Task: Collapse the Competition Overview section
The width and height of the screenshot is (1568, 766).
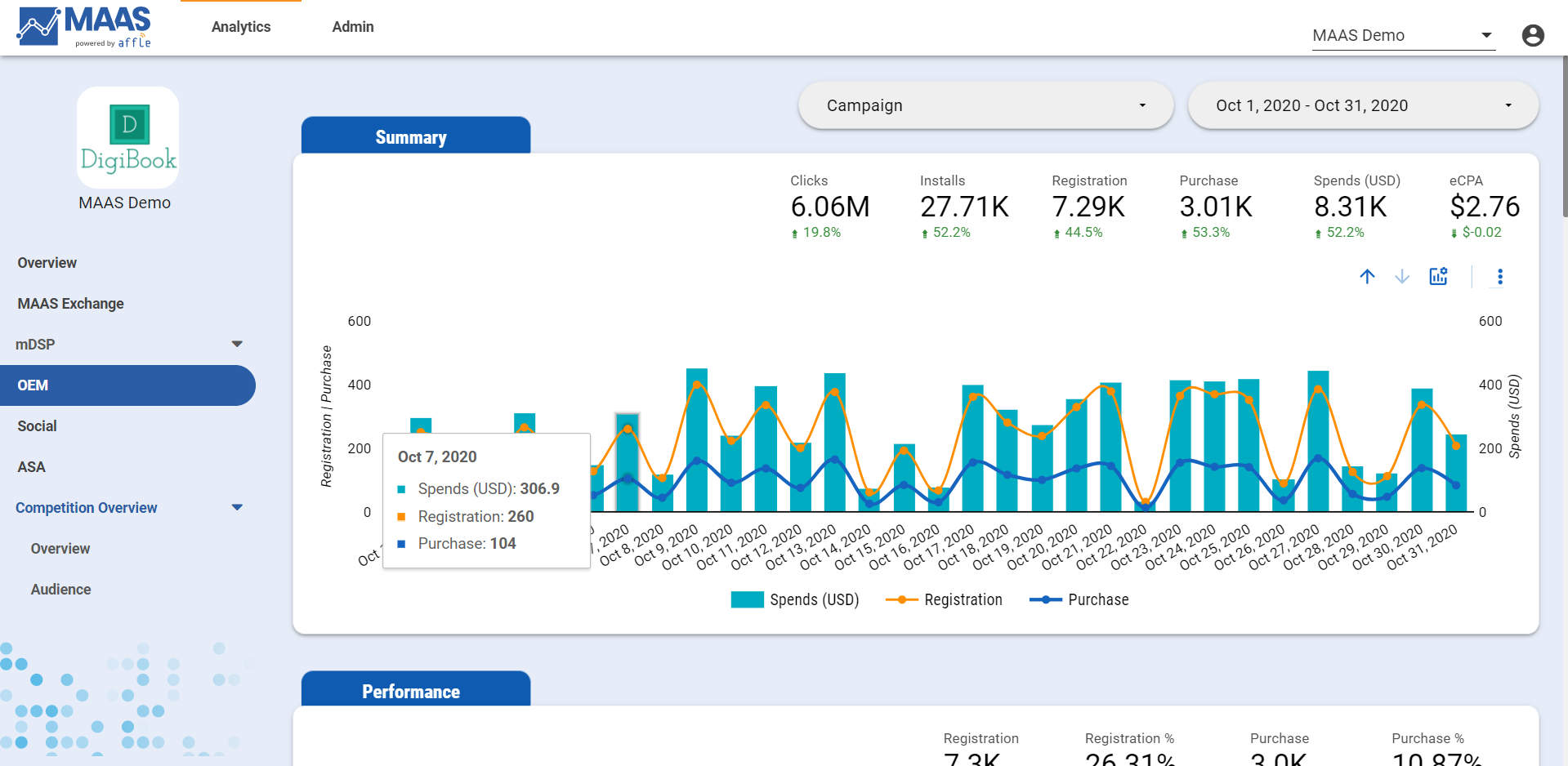Action: (x=237, y=507)
